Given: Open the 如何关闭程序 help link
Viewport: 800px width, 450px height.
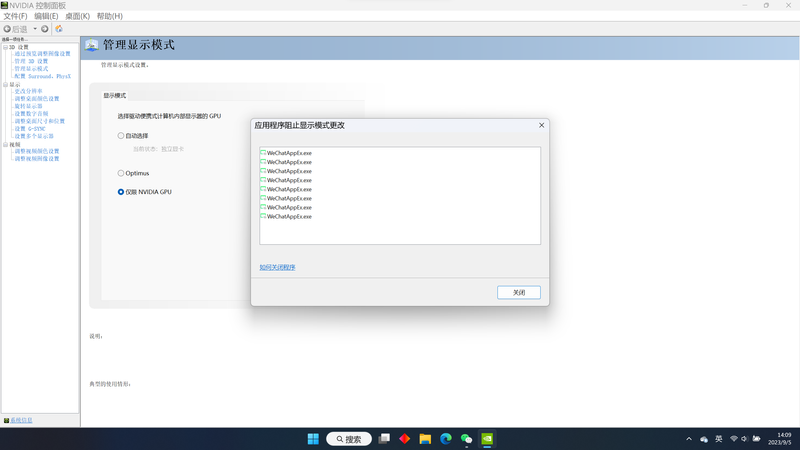Looking at the screenshot, I should (277, 267).
